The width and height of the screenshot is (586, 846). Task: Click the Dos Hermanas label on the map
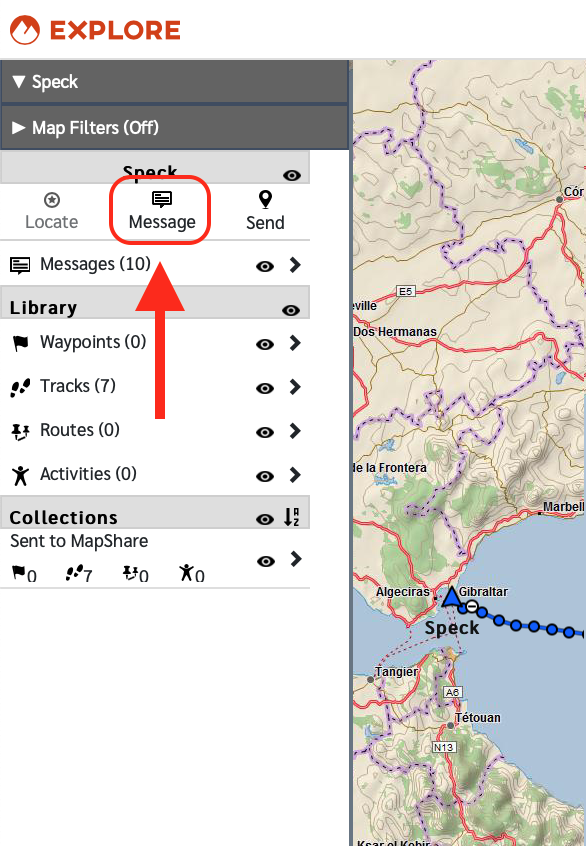pos(395,332)
